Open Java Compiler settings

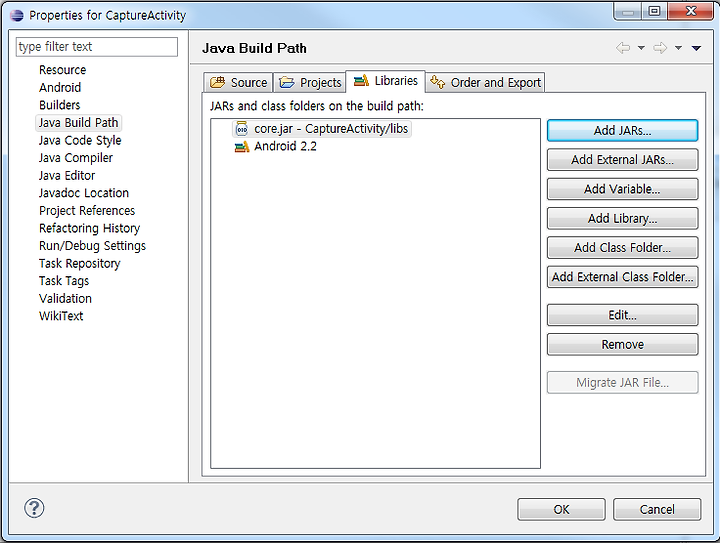[x=76, y=158]
